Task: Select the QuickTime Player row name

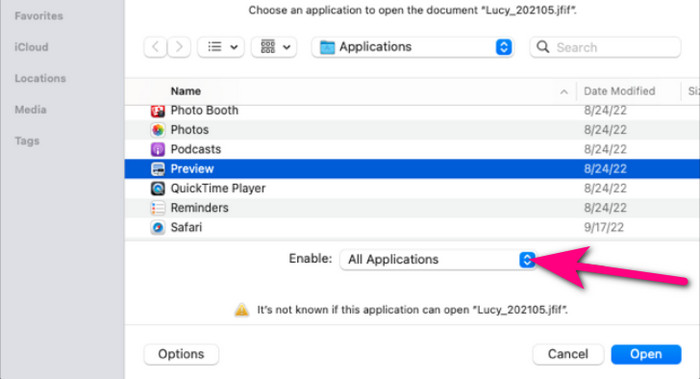Action: tap(218, 188)
